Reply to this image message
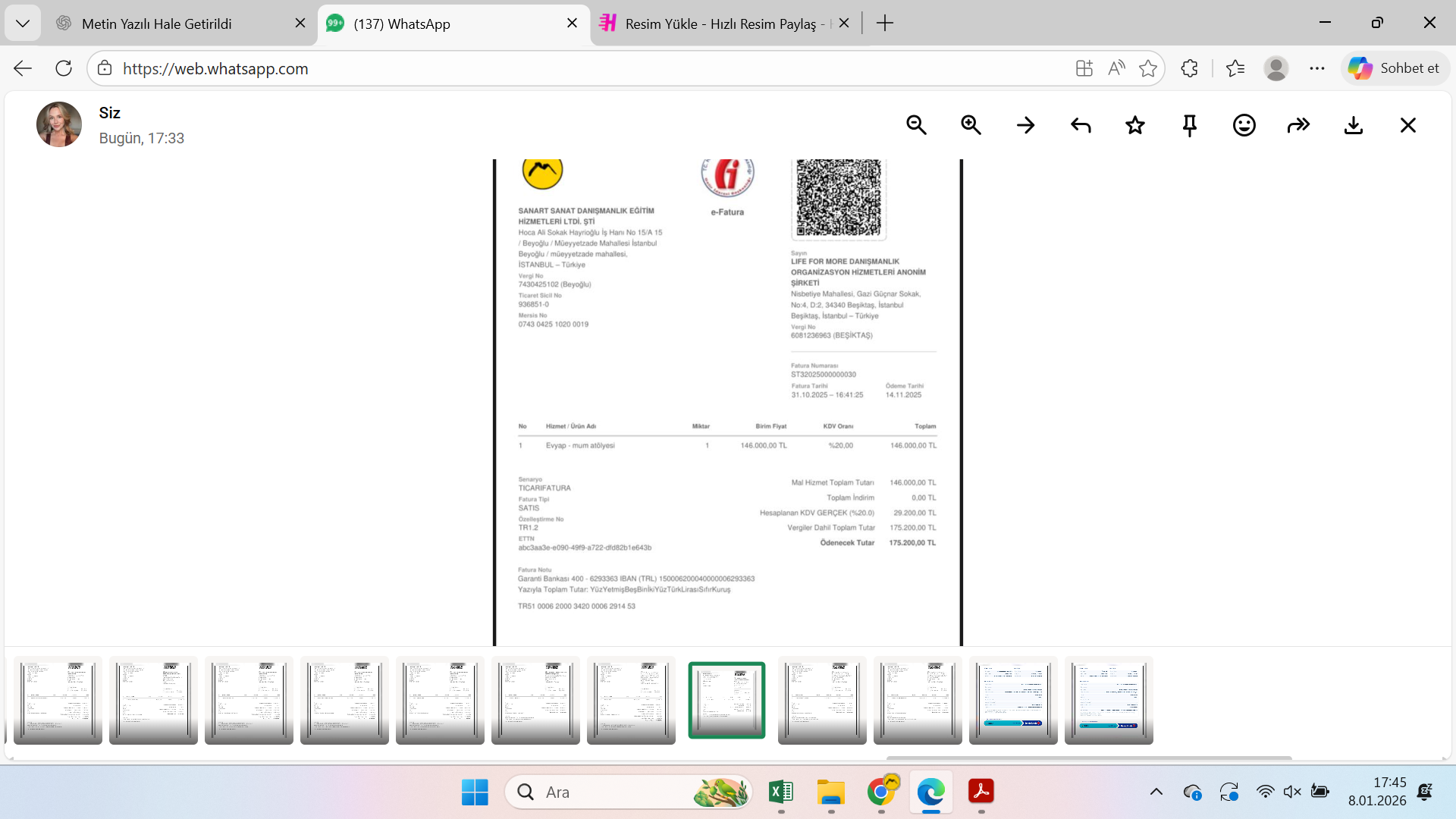 coord(1081,125)
